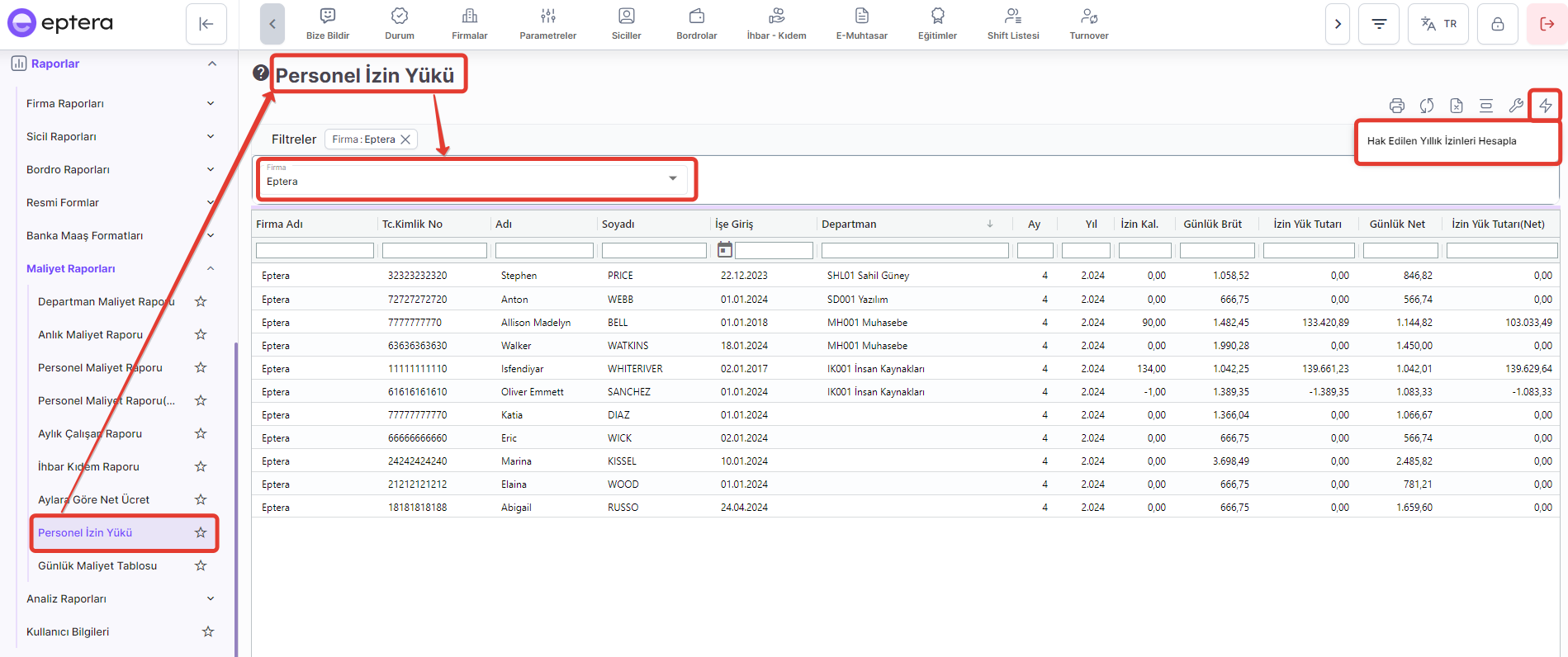
Task: Click the Soyadı column filter field
Action: pos(653,250)
